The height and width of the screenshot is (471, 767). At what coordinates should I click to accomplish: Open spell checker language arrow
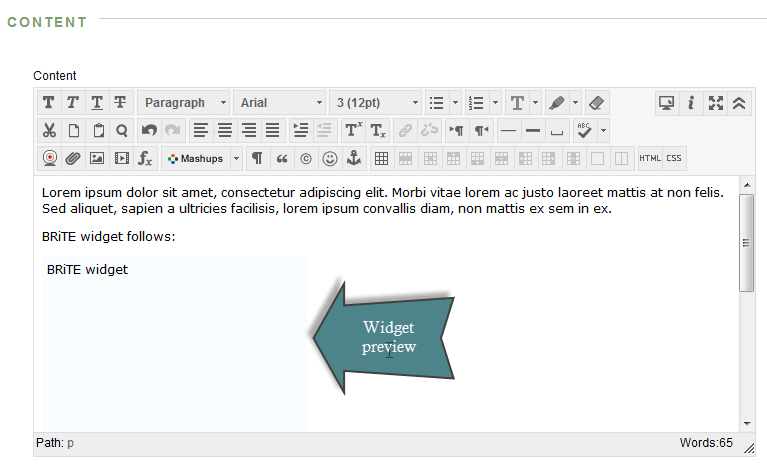[603, 131]
